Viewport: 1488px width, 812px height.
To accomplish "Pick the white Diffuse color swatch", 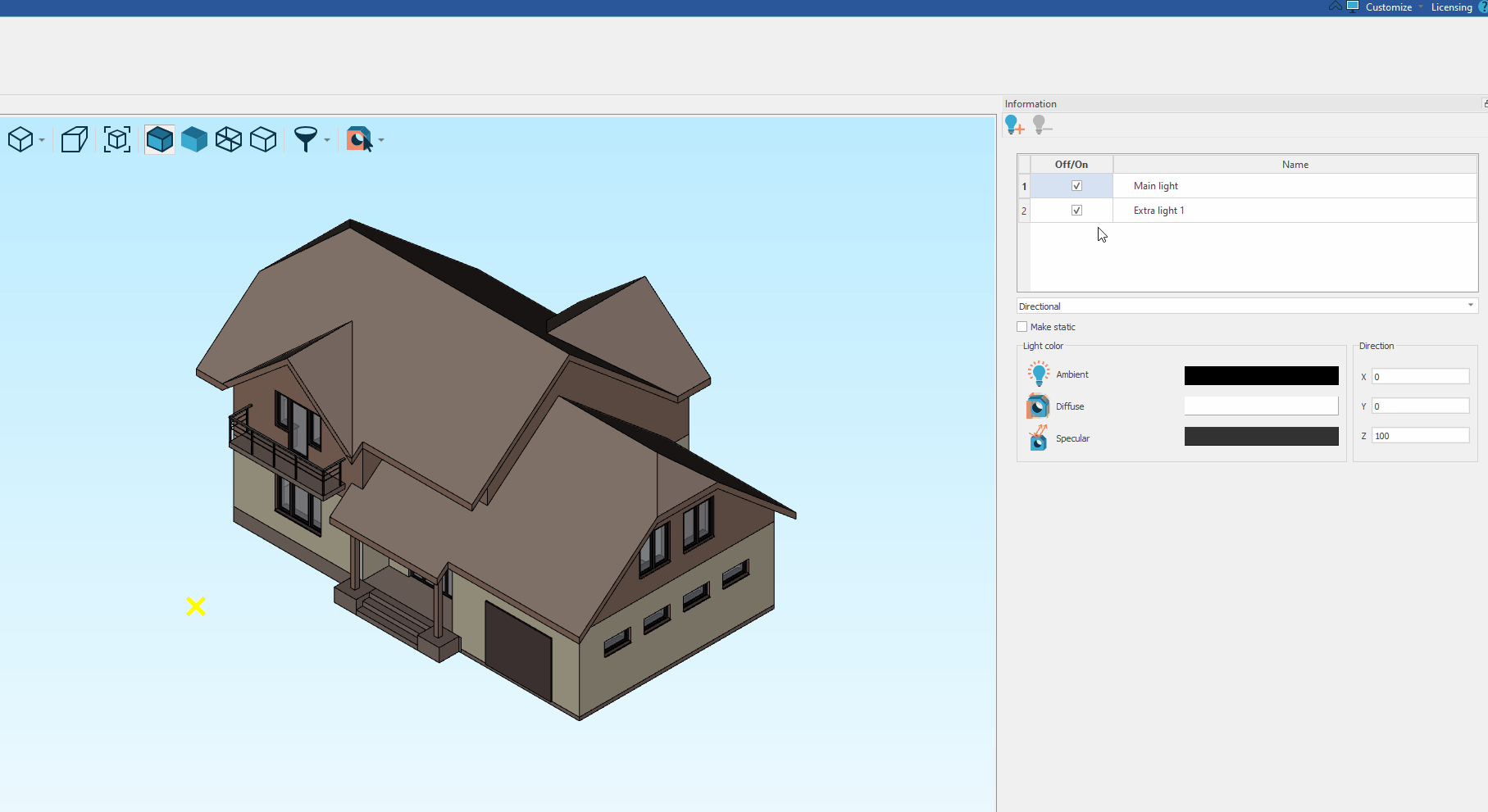I will (1261, 406).
